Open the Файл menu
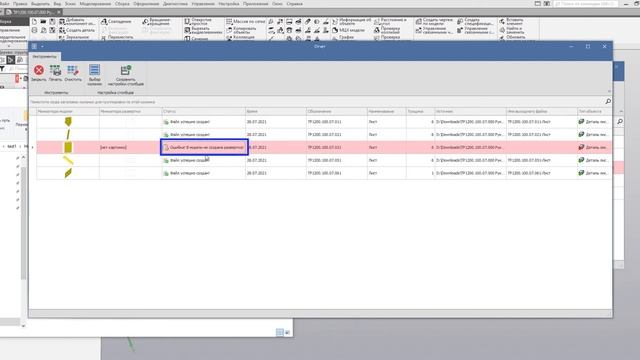Viewport: 640px width, 360px height. click(x=4, y=4)
